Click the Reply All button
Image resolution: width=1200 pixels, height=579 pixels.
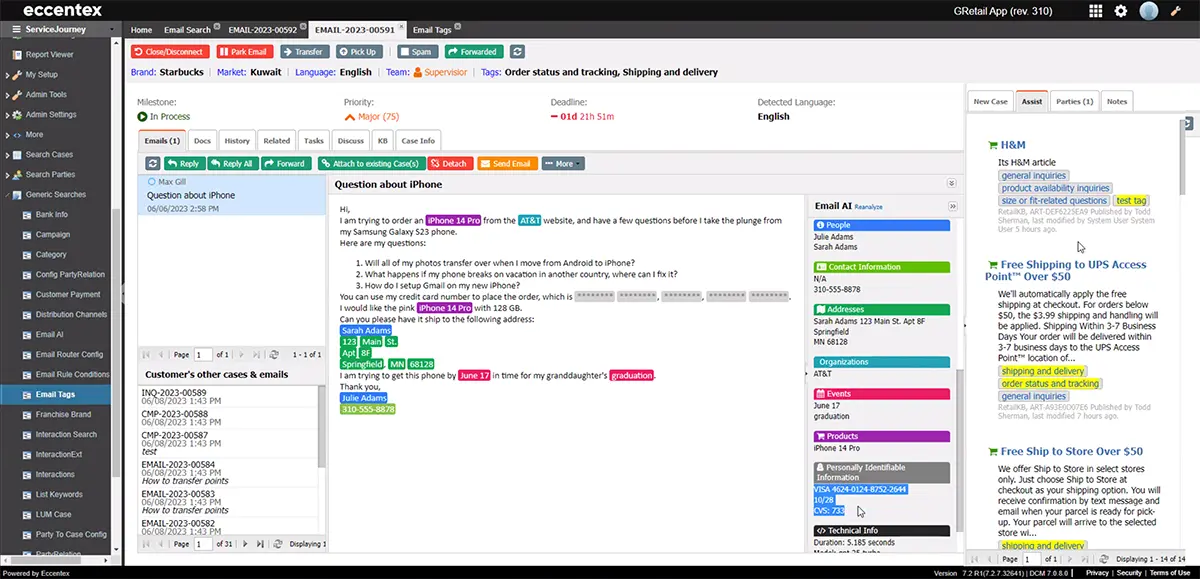(x=232, y=163)
